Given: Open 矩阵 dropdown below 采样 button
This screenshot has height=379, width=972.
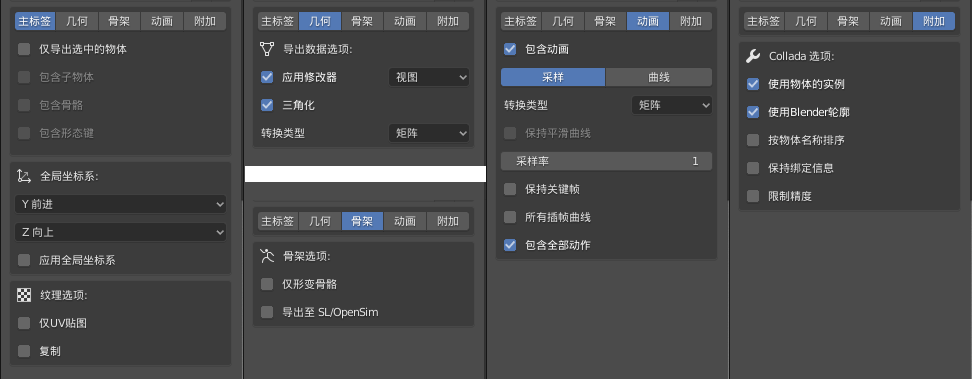Looking at the screenshot, I should coord(672,105).
